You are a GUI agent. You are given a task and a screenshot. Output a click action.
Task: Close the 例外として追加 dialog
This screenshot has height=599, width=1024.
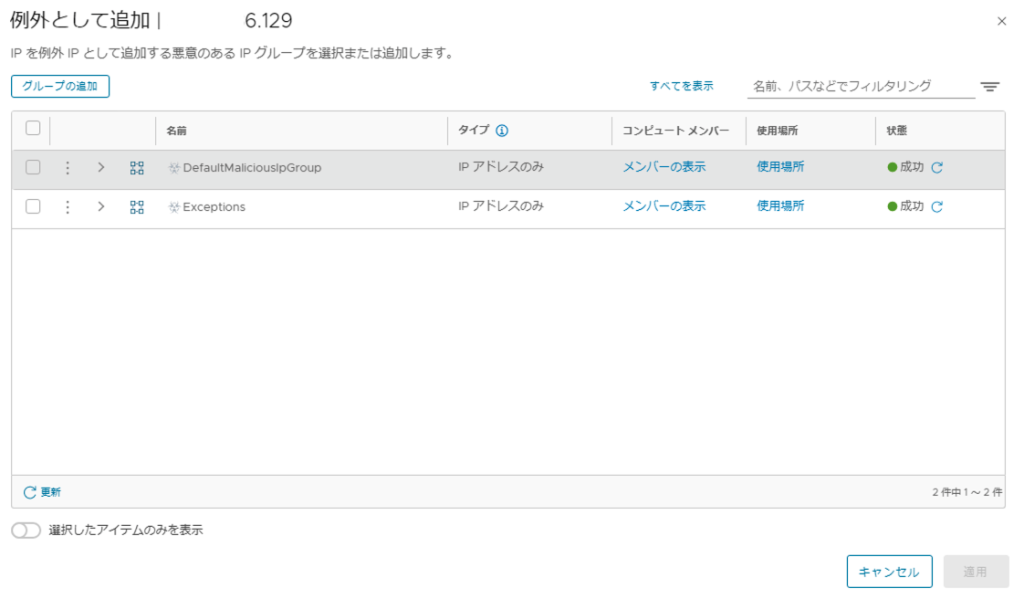1002,22
